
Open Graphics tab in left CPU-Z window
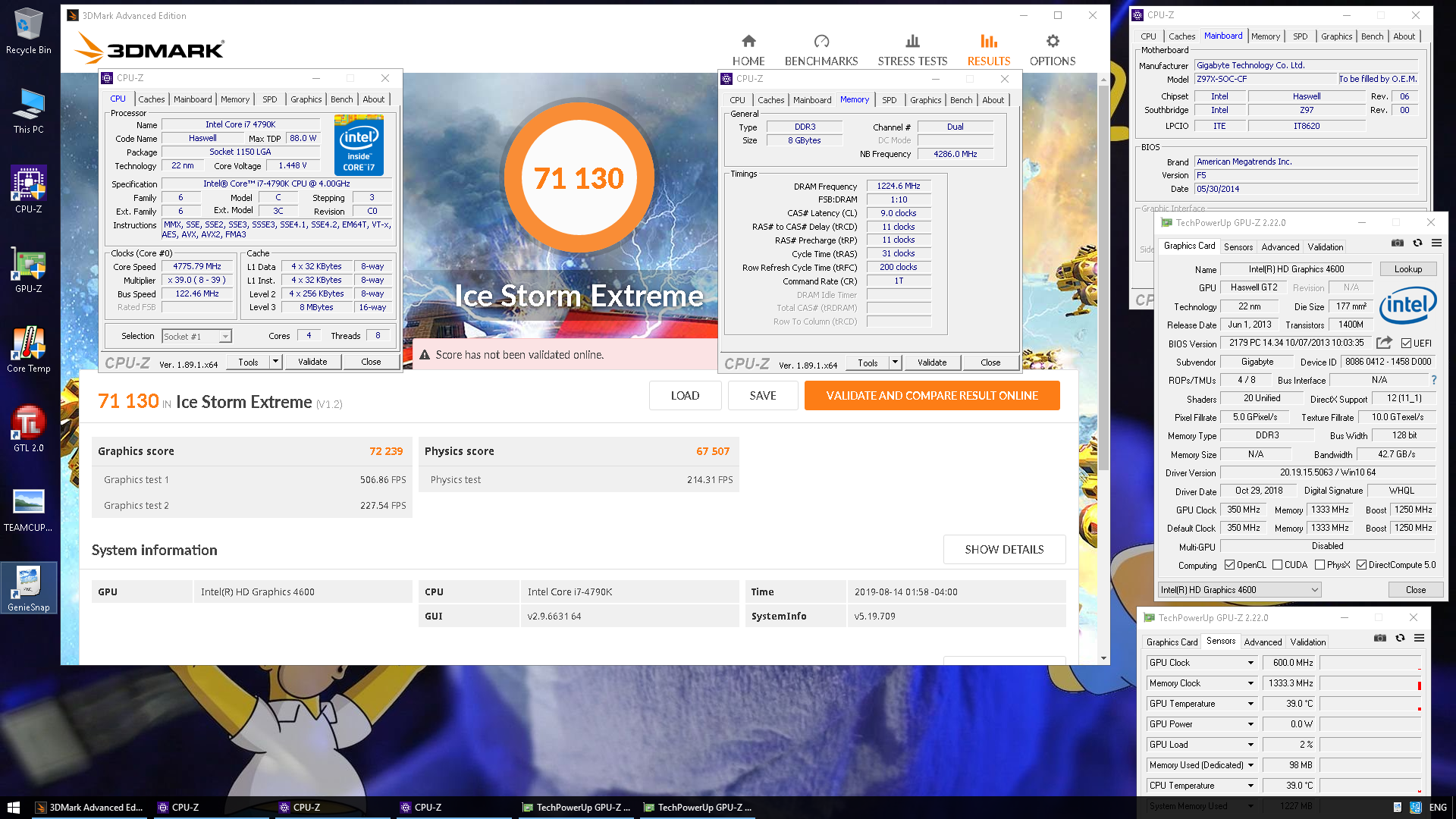[x=306, y=99]
